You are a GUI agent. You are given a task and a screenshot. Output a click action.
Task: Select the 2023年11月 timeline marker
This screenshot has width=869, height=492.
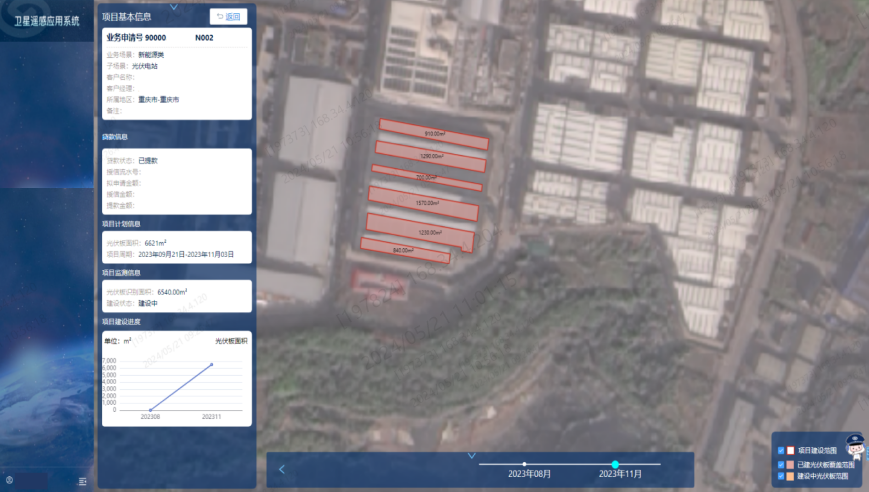point(615,464)
